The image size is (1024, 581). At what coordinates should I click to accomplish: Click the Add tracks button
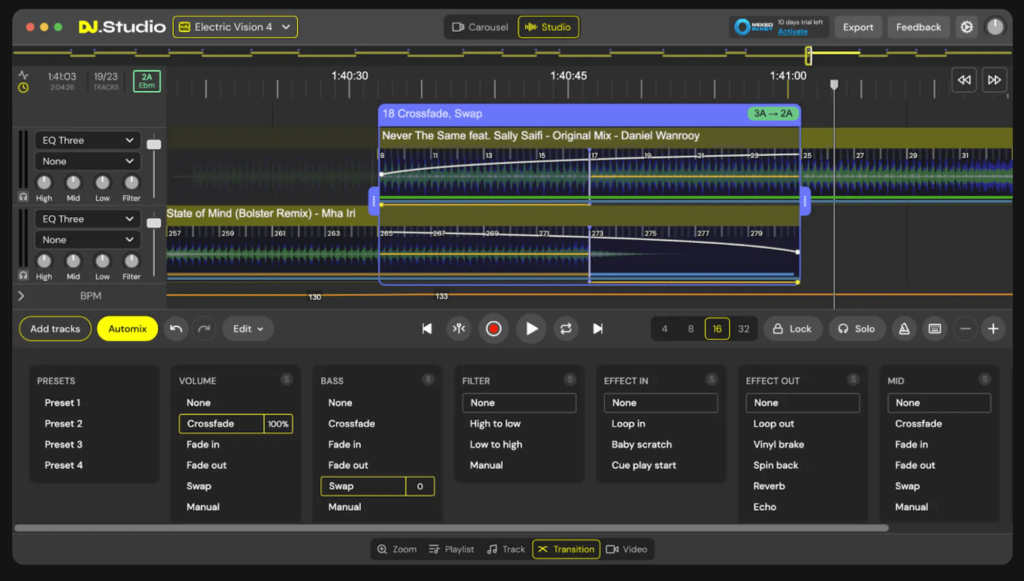[55, 328]
